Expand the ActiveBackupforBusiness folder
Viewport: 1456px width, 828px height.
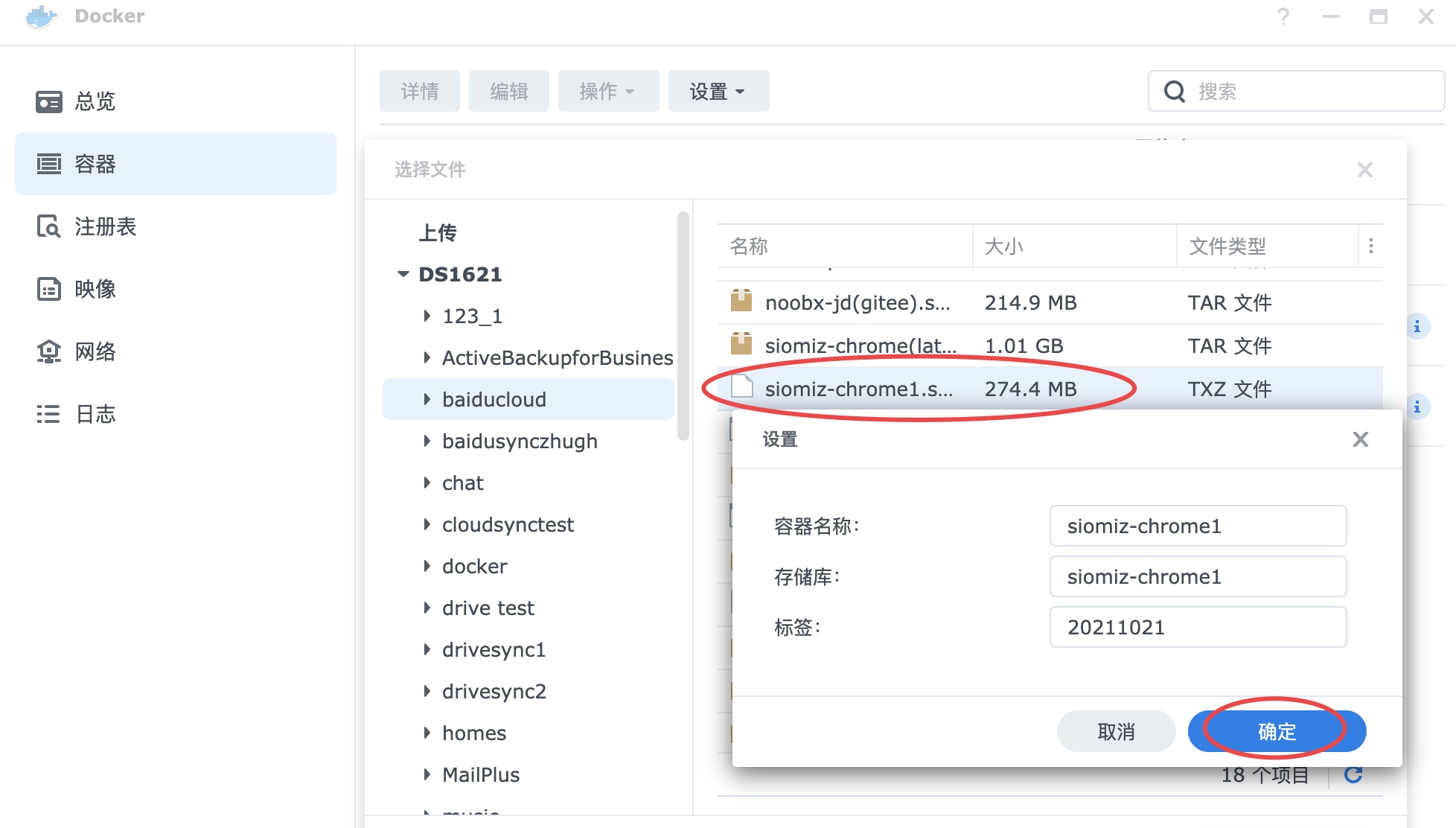pyautogui.click(x=427, y=357)
